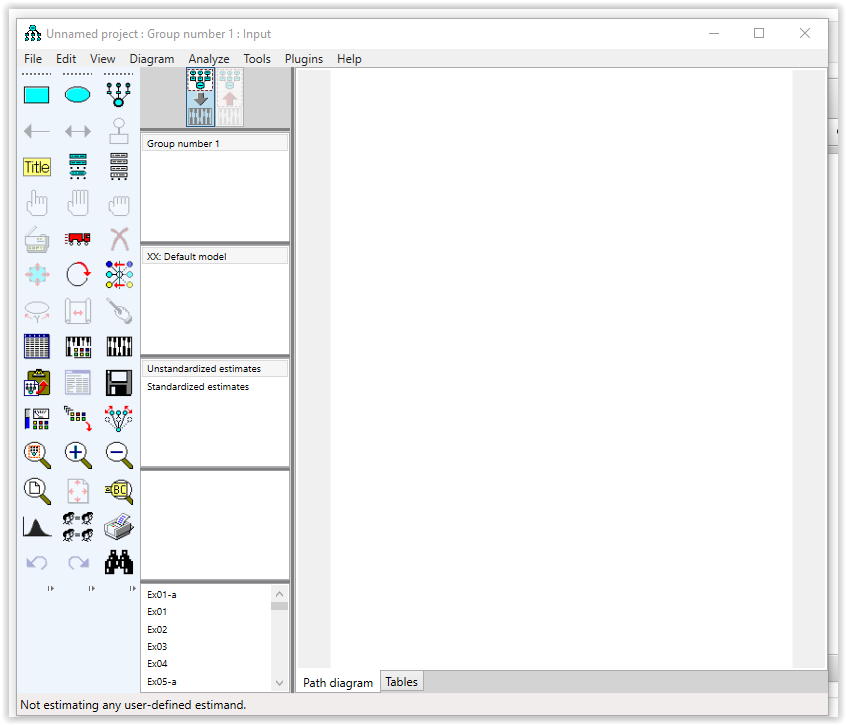This screenshot has height=725, width=846.
Task: Open the Edit menu
Action: [66, 59]
